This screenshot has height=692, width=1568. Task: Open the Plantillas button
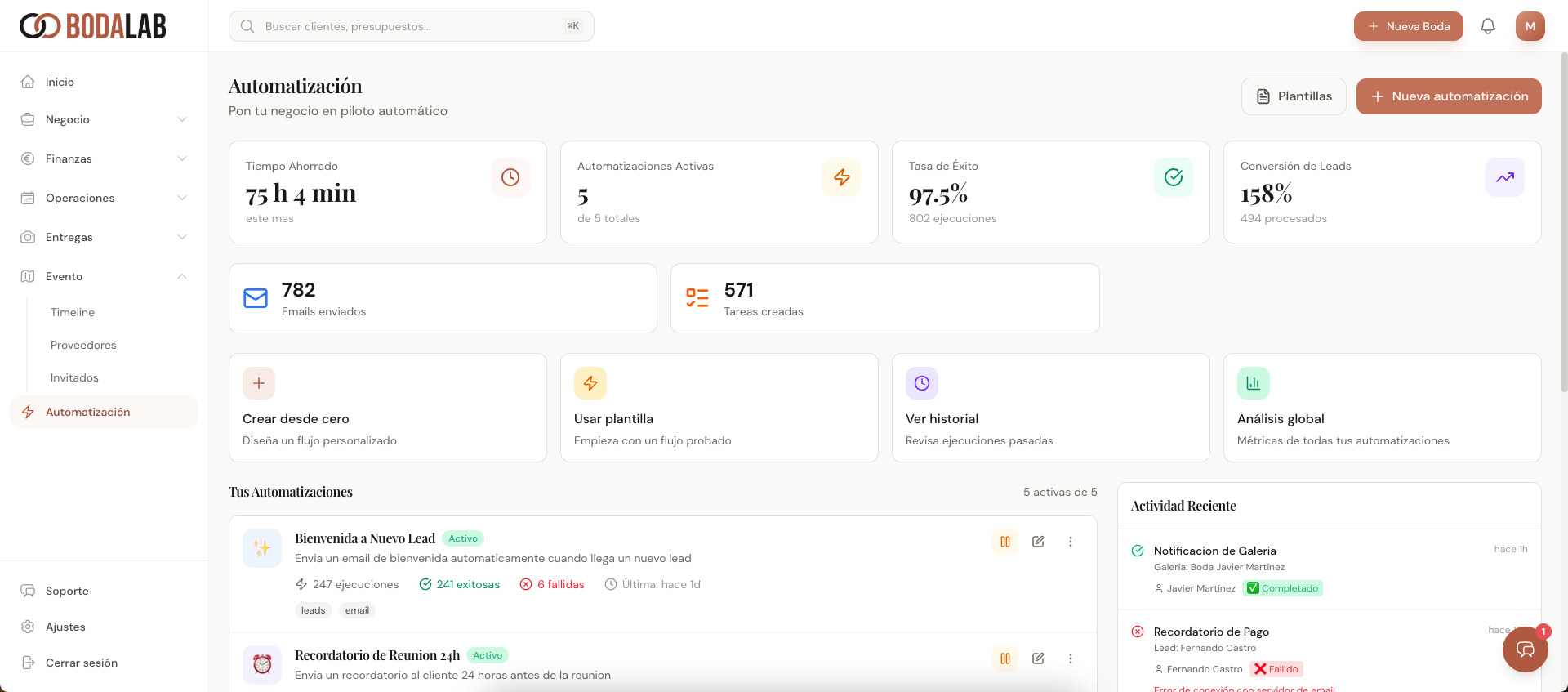pyautogui.click(x=1293, y=96)
